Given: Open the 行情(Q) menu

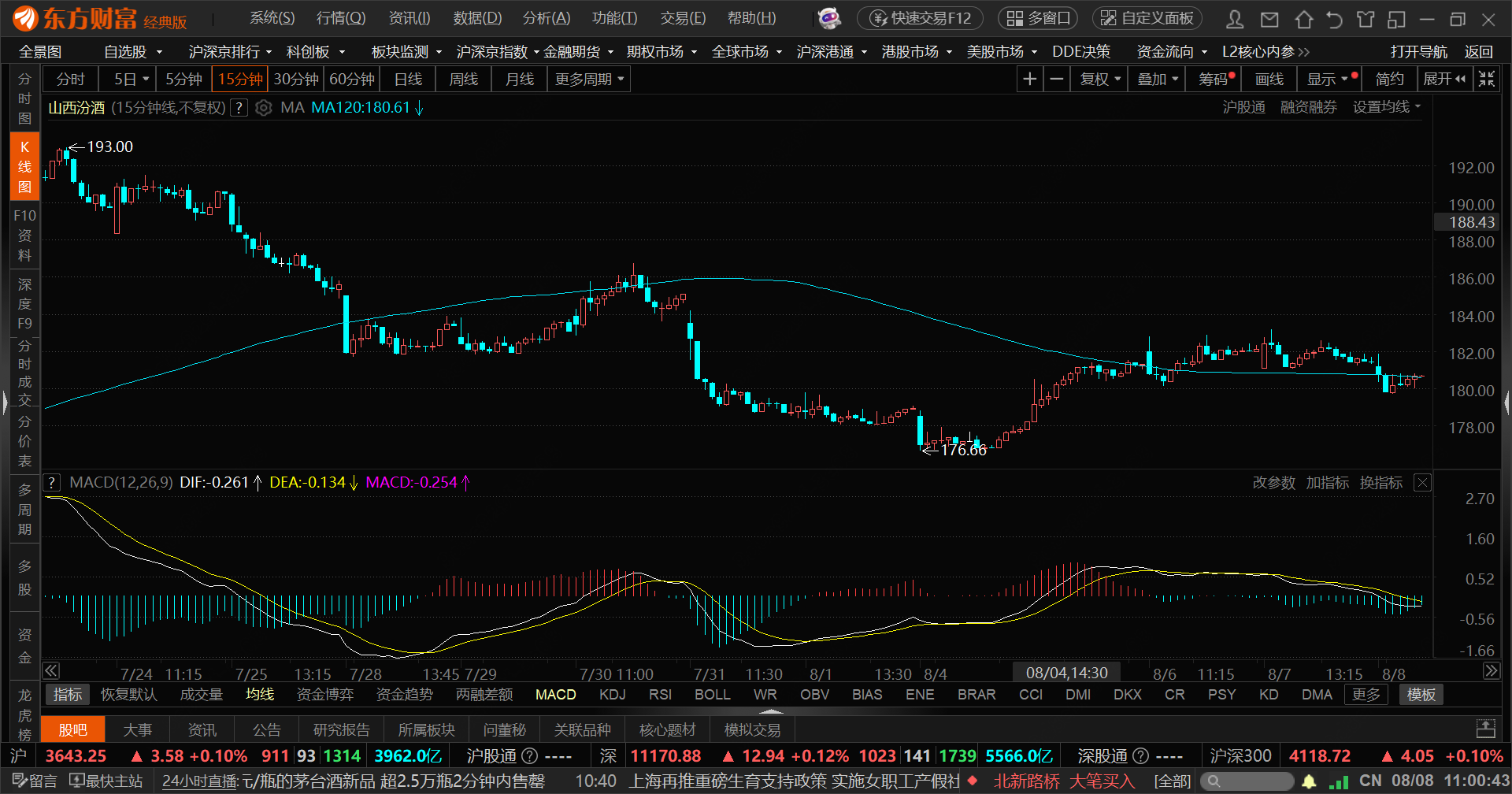Looking at the screenshot, I should [341, 17].
